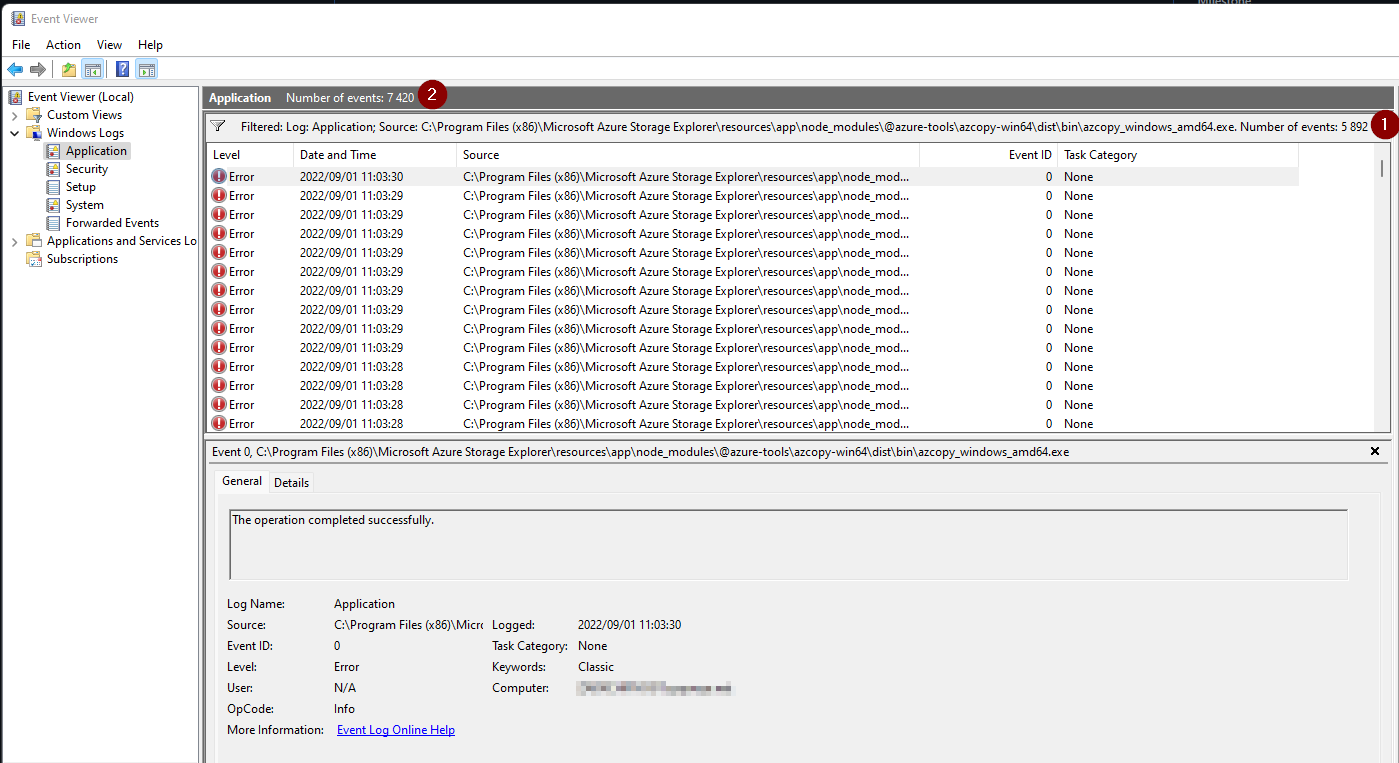
Task: Close the event details preview pane
Action: tap(1375, 451)
